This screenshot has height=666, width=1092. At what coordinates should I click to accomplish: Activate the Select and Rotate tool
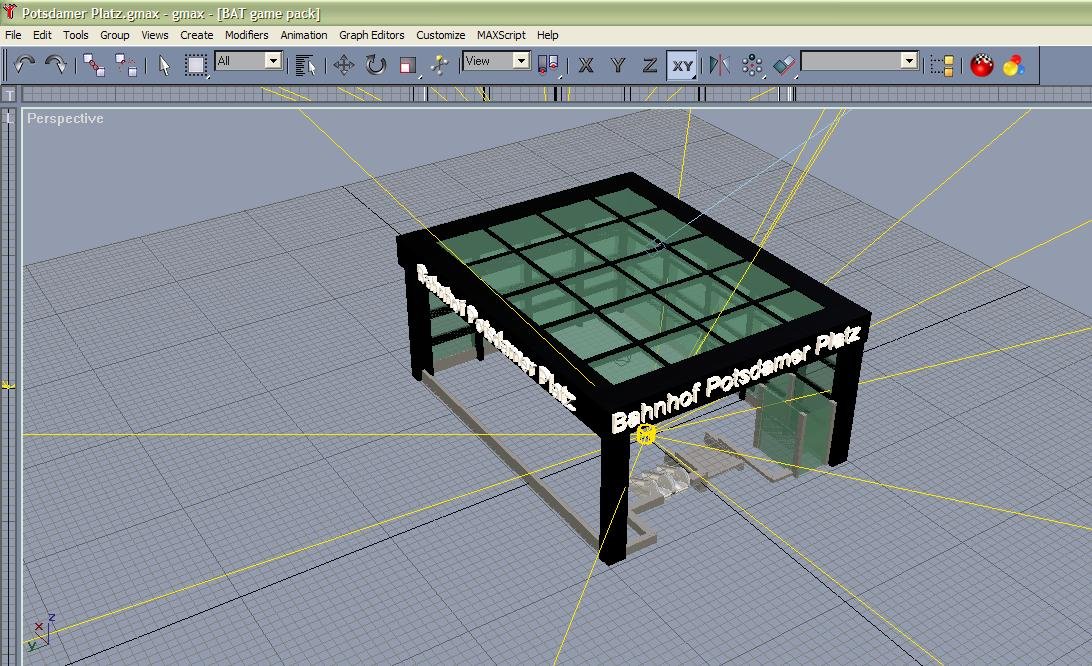coord(376,65)
